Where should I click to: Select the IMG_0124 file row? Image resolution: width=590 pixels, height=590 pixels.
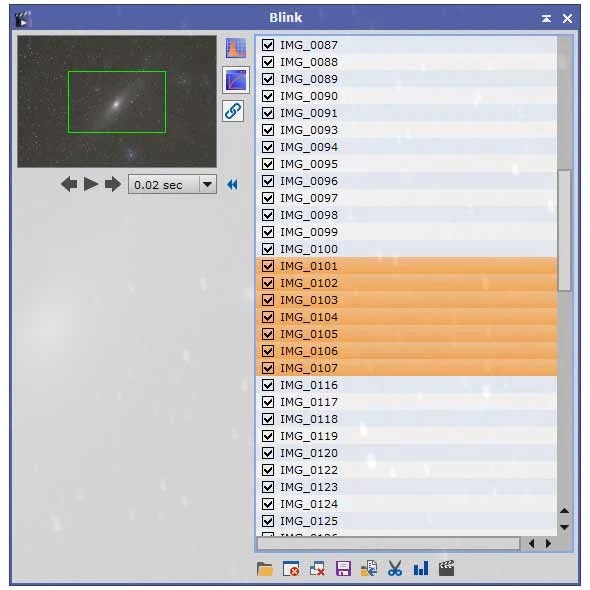click(x=406, y=504)
